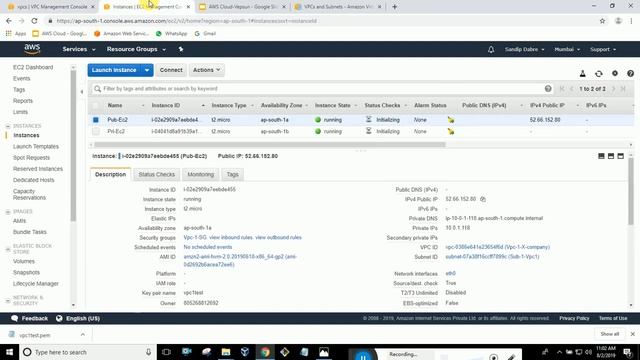Click the Connect button

[171, 70]
